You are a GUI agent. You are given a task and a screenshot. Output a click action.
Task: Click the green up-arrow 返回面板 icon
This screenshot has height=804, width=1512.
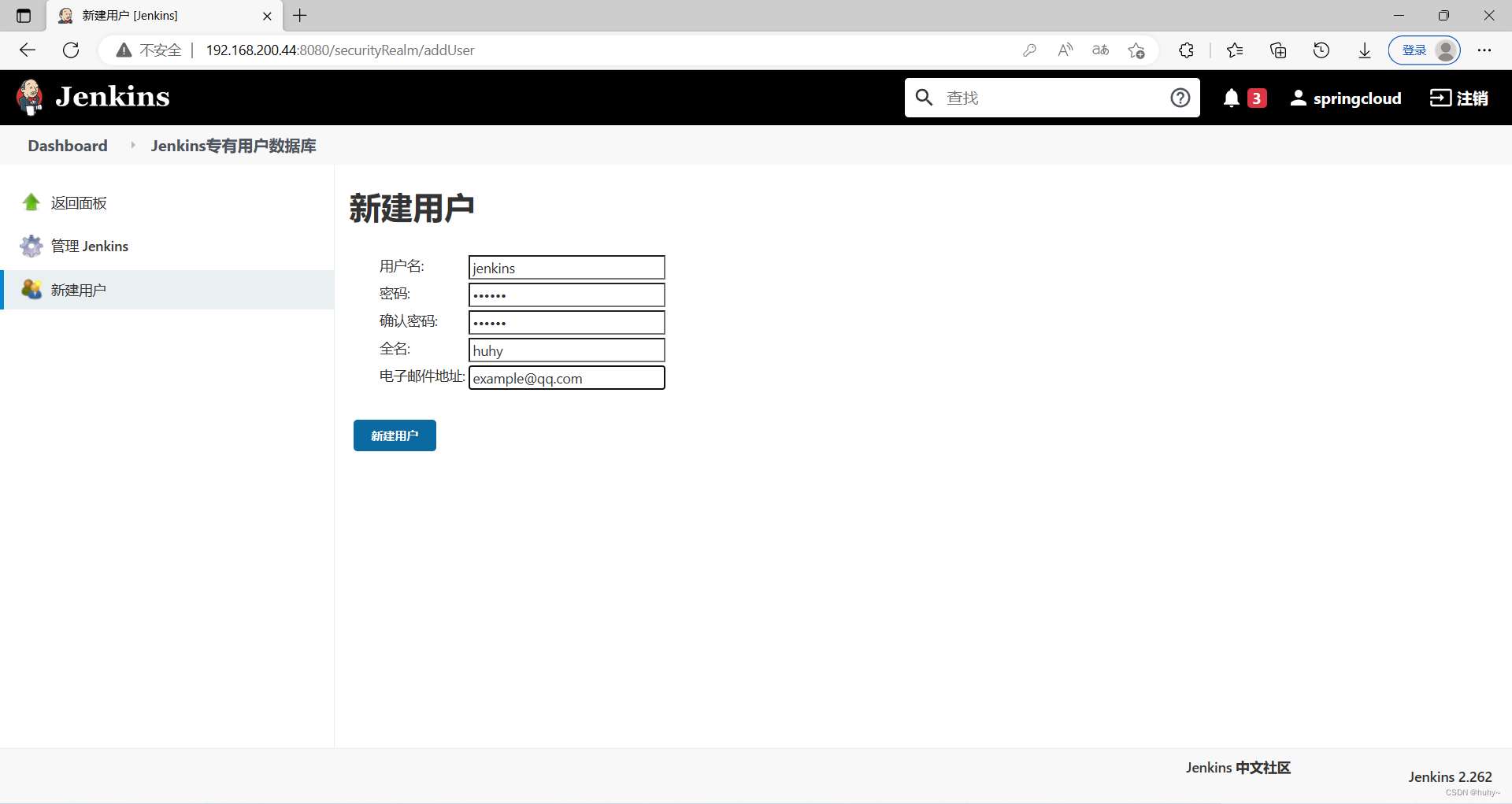(31, 202)
